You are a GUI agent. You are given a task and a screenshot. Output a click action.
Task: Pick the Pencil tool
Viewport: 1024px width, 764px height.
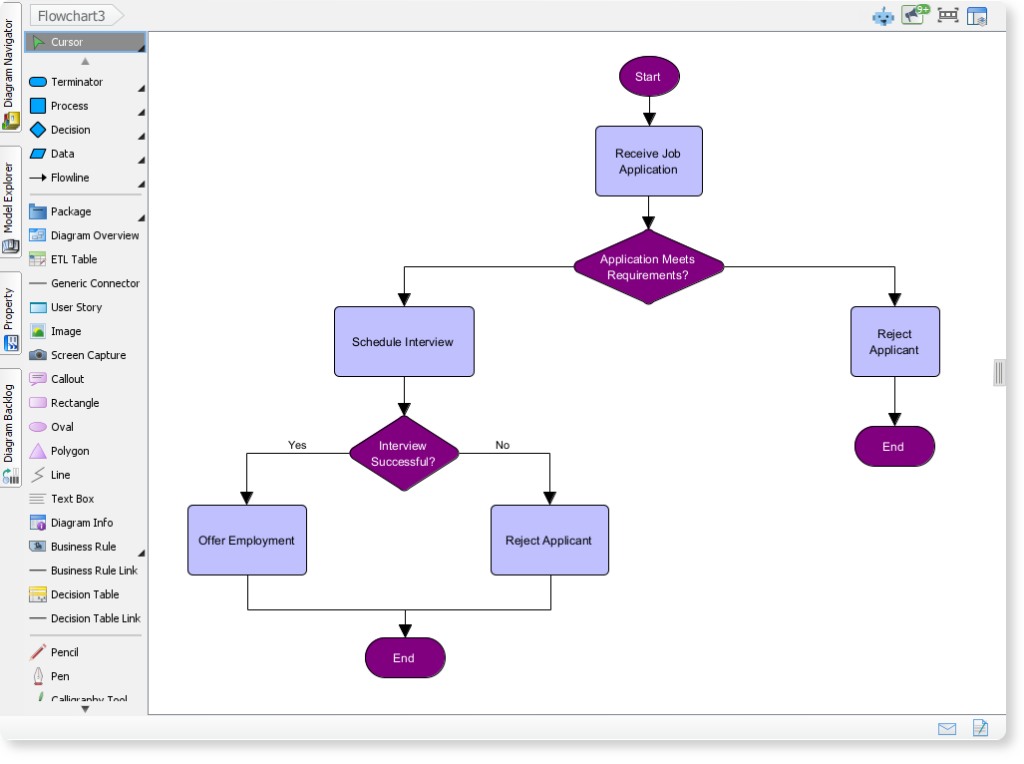click(x=62, y=651)
